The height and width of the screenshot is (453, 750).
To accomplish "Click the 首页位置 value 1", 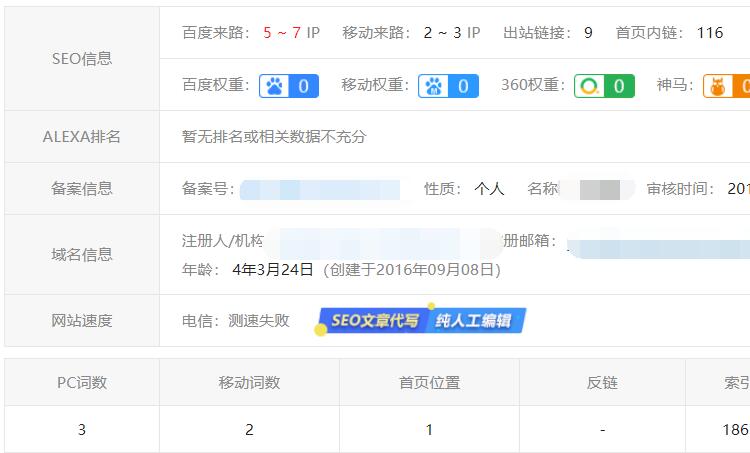I will [429, 430].
